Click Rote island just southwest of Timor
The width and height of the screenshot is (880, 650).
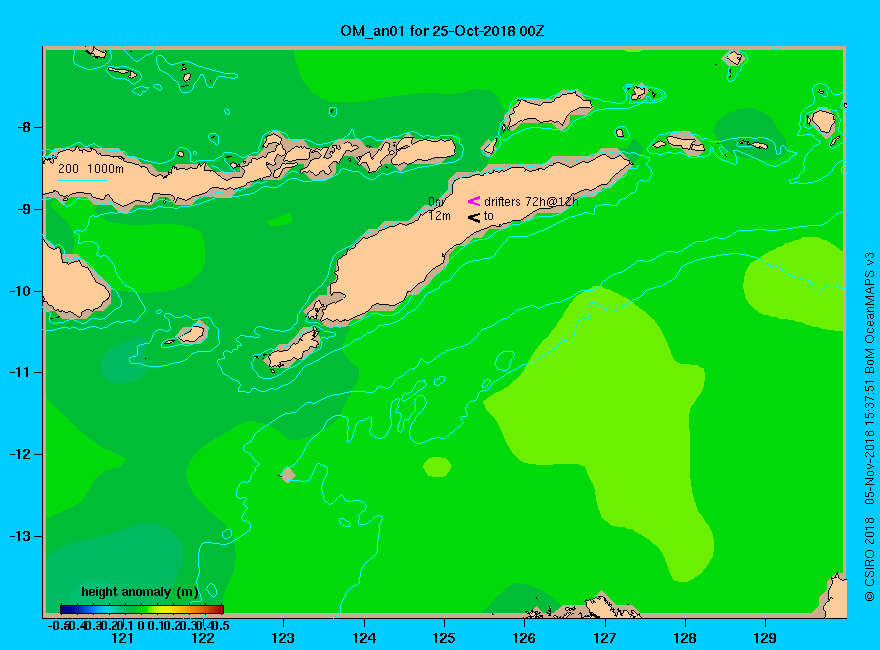click(293, 348)
